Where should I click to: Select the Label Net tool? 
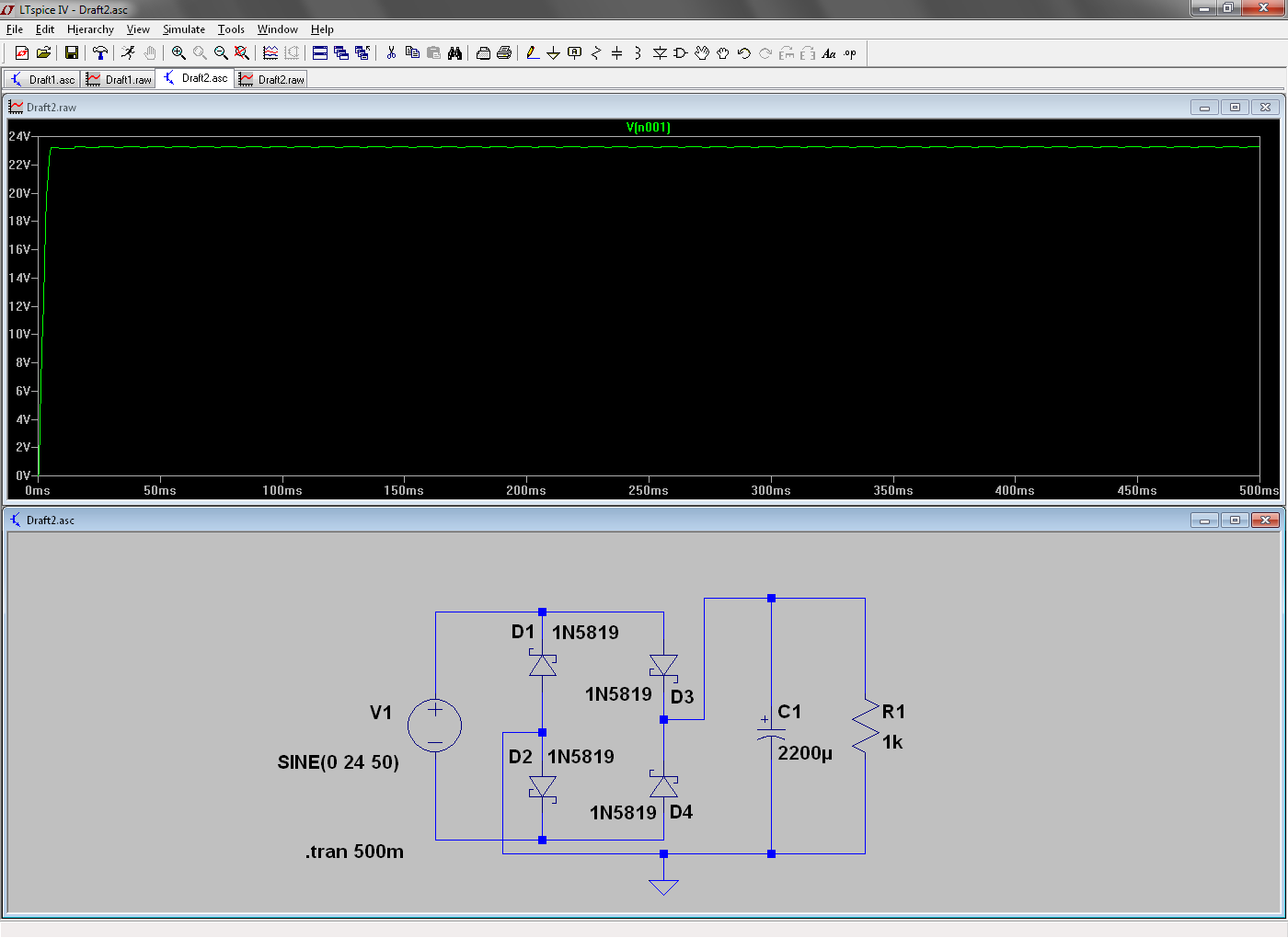click(x=575, y=53)
